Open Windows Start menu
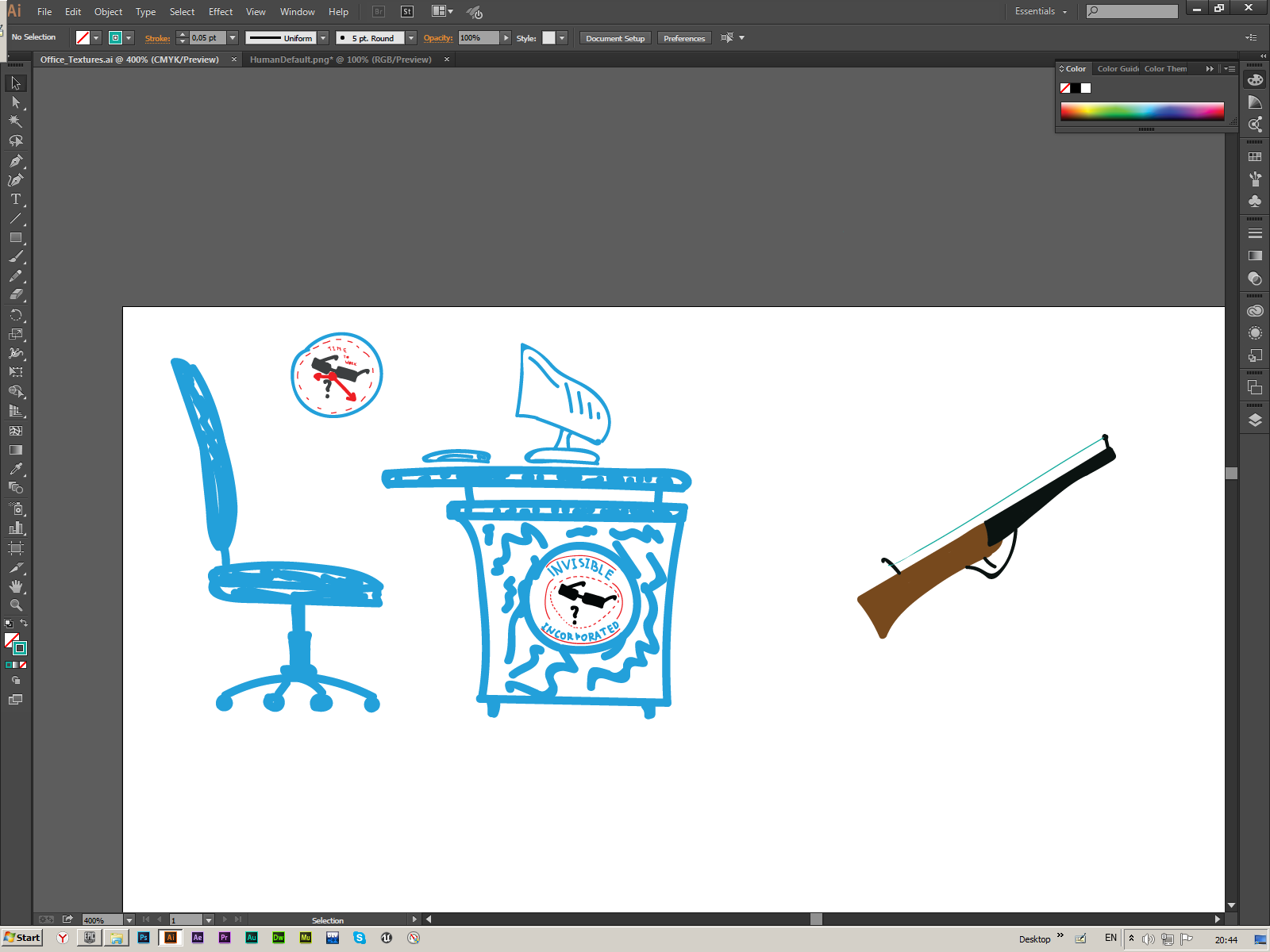Image resolution: width=1270 pixels, height=952 pixels. point(22,938)
